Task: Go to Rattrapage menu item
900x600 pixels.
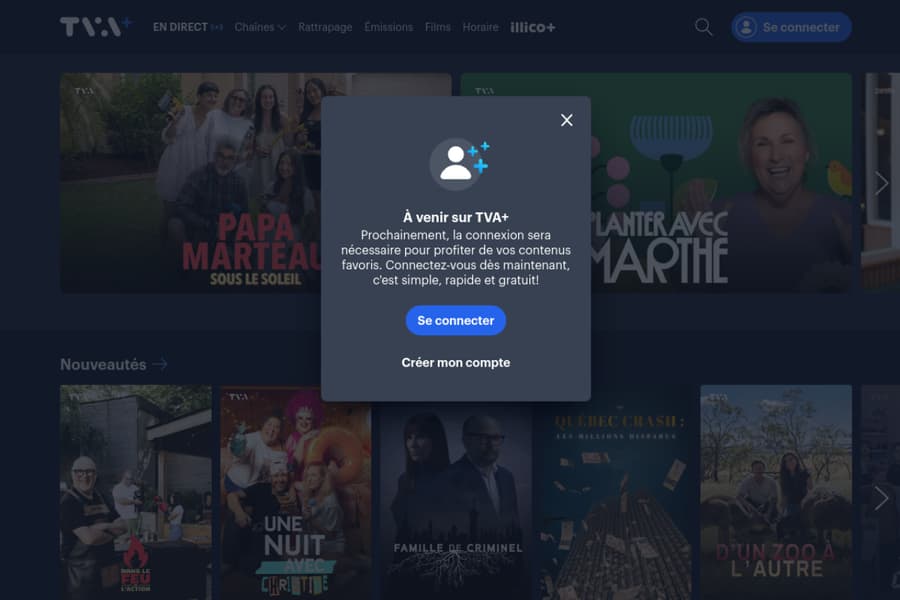Action: coord(325,27)
